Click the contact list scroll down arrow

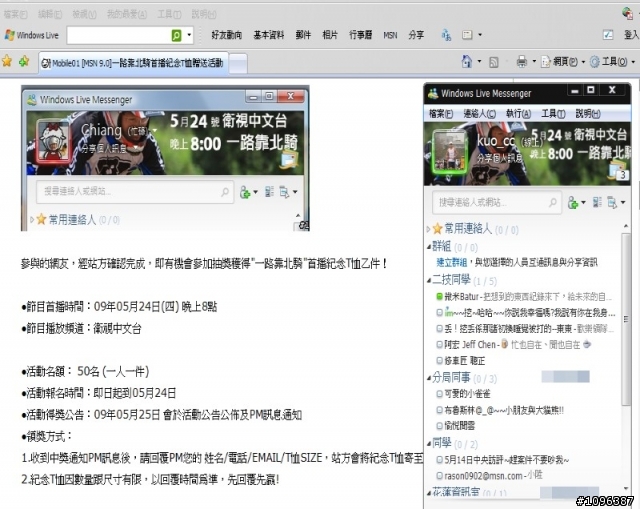point(626,488)
